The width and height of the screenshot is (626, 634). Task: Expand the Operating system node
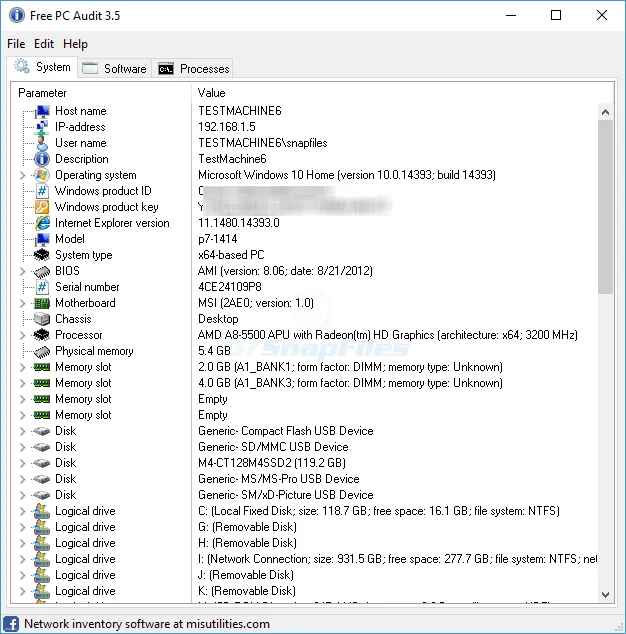click(x=23, y=175)
